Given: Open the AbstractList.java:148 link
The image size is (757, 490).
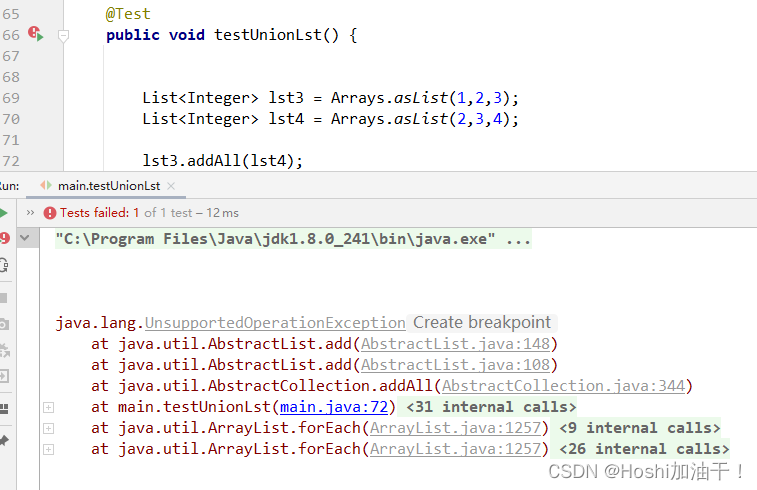Looking at the screenshot, I should coord(455,344).
